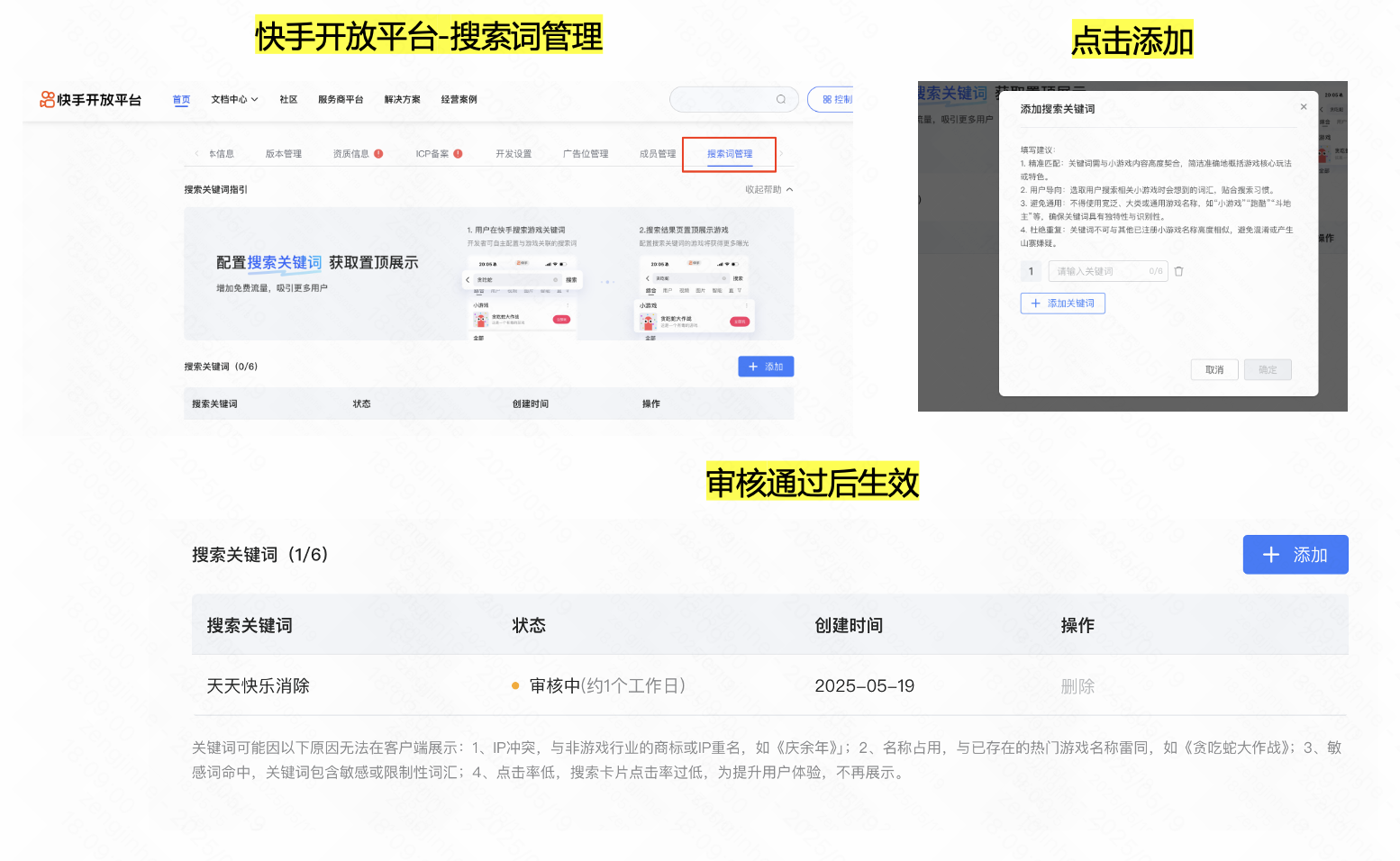
Task: Click 确定 in the add keyword dialog
Action: [1268, 369]
